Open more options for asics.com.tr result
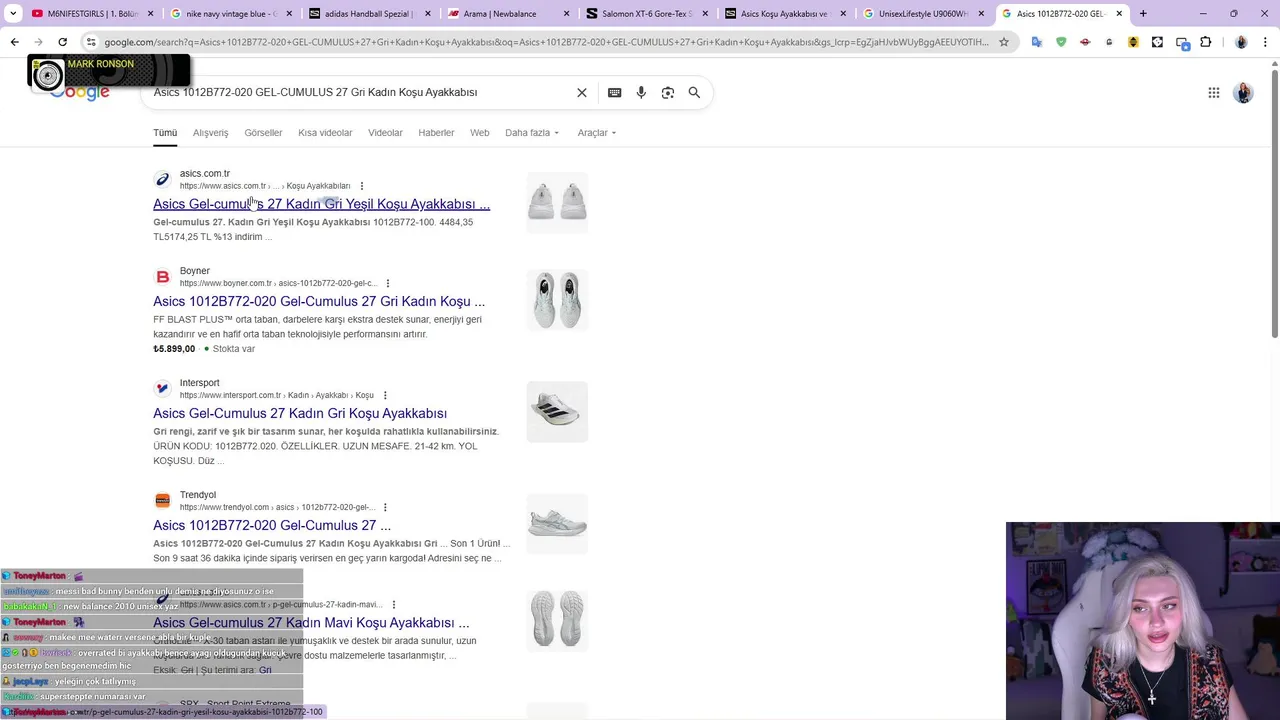Screen dimensions: 1280x720 362,186
